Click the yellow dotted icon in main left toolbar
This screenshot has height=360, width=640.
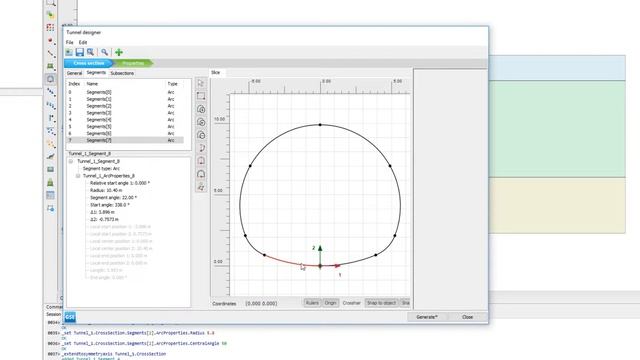50,144
